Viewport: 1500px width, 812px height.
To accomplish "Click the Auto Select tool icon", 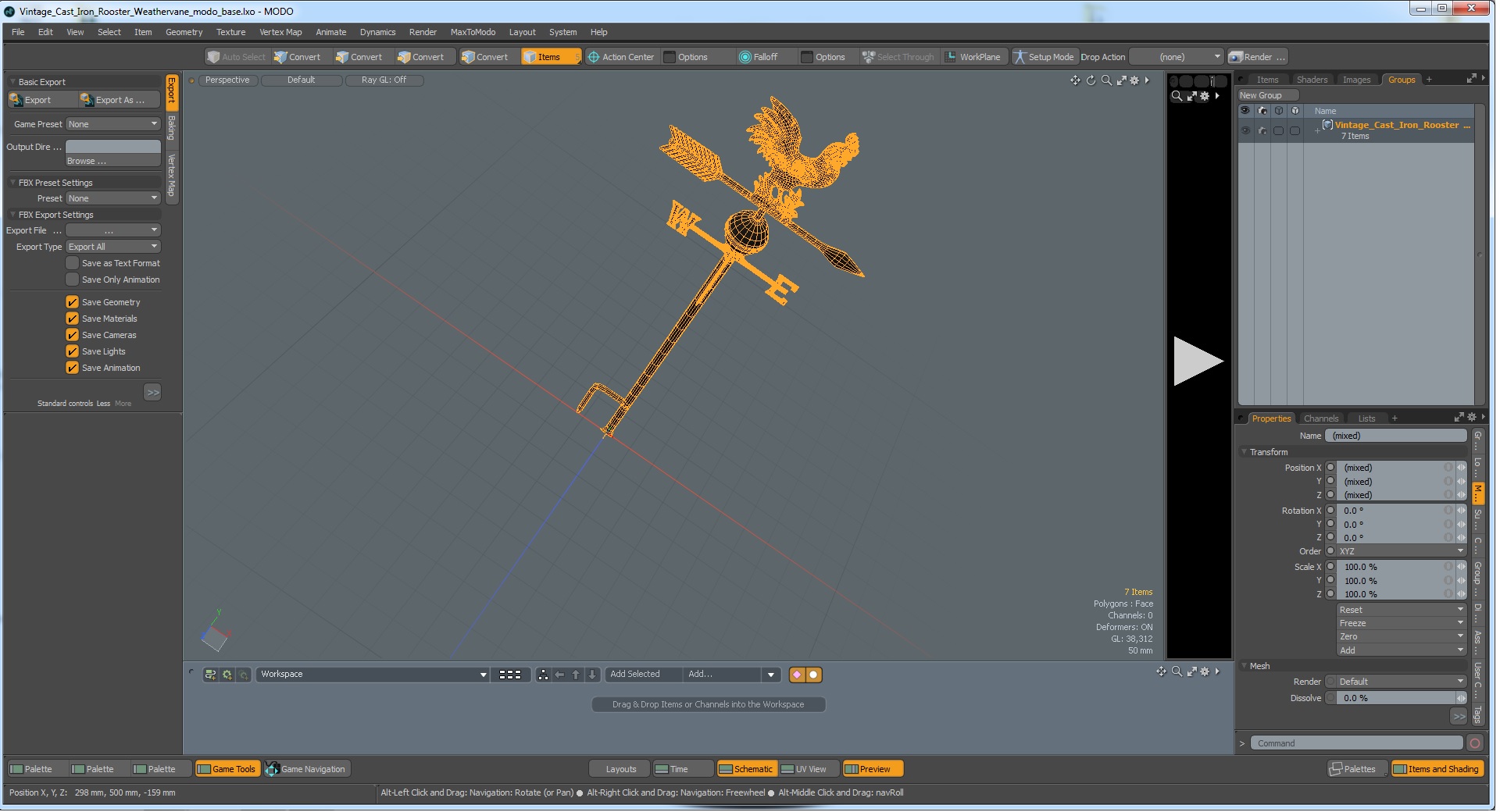I will click(x=212, y=57).
